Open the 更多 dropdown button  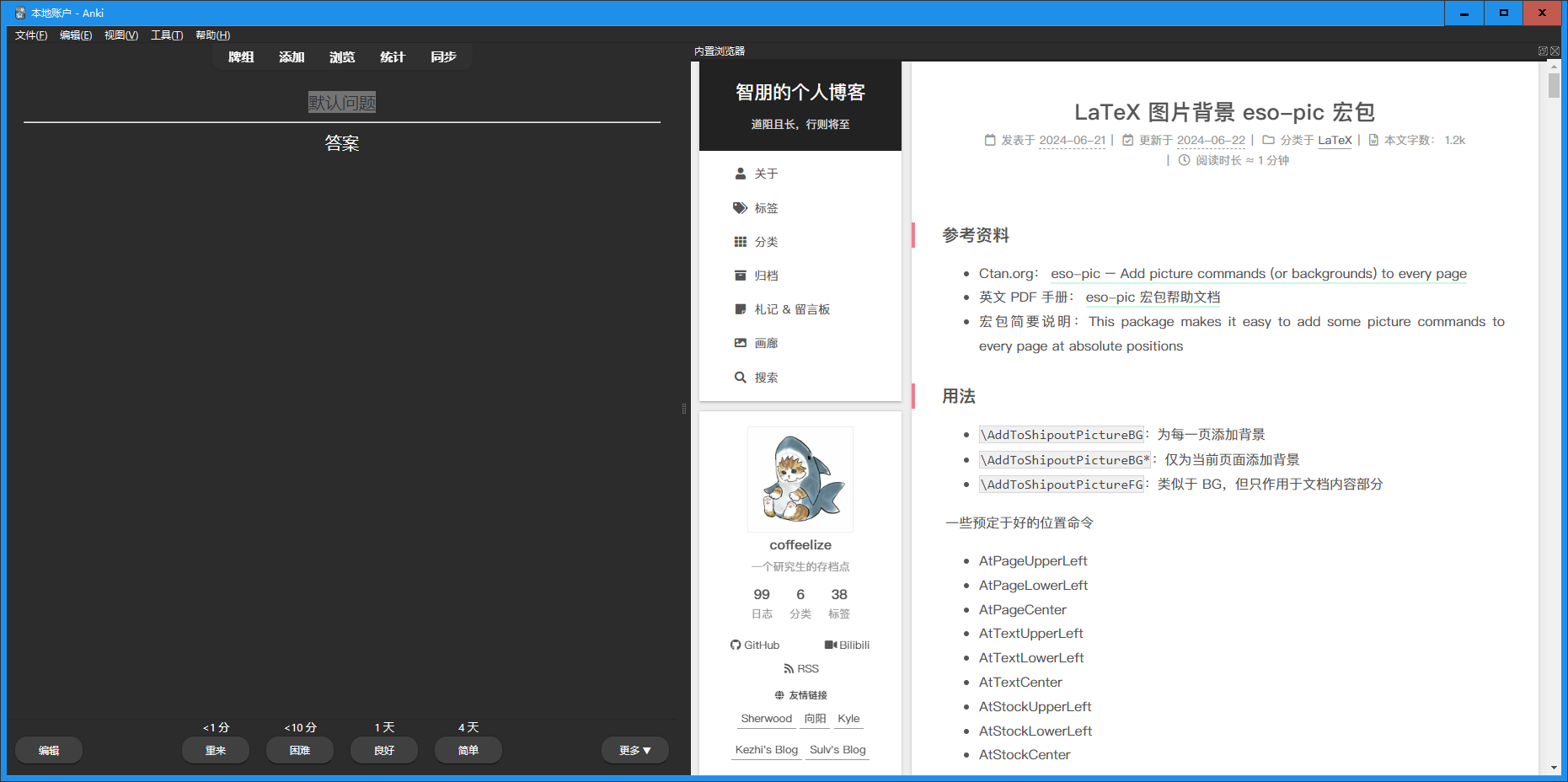coord(634,750)
